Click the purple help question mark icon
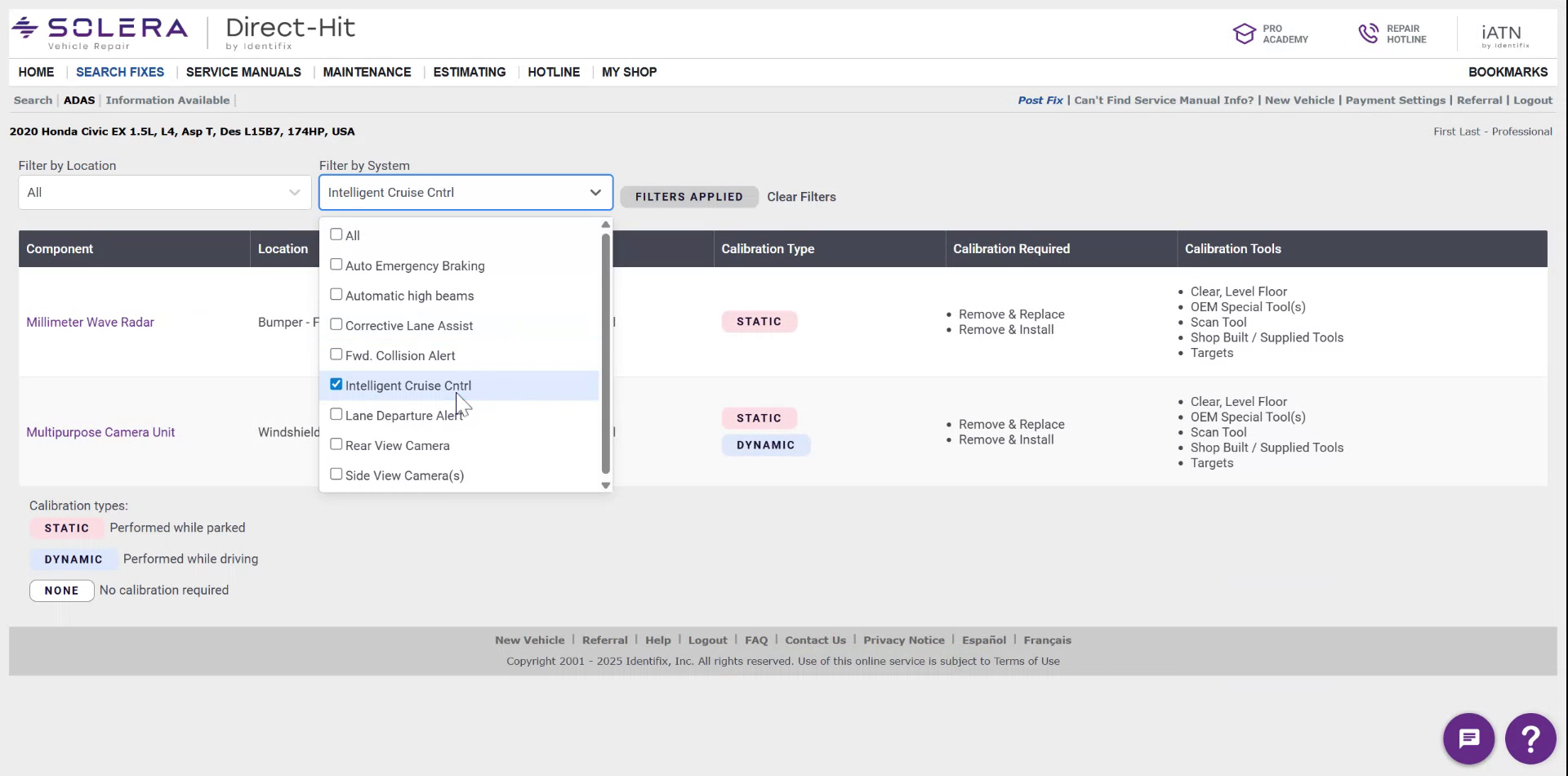This screenshot has height=776, width=1568. 1530,738
